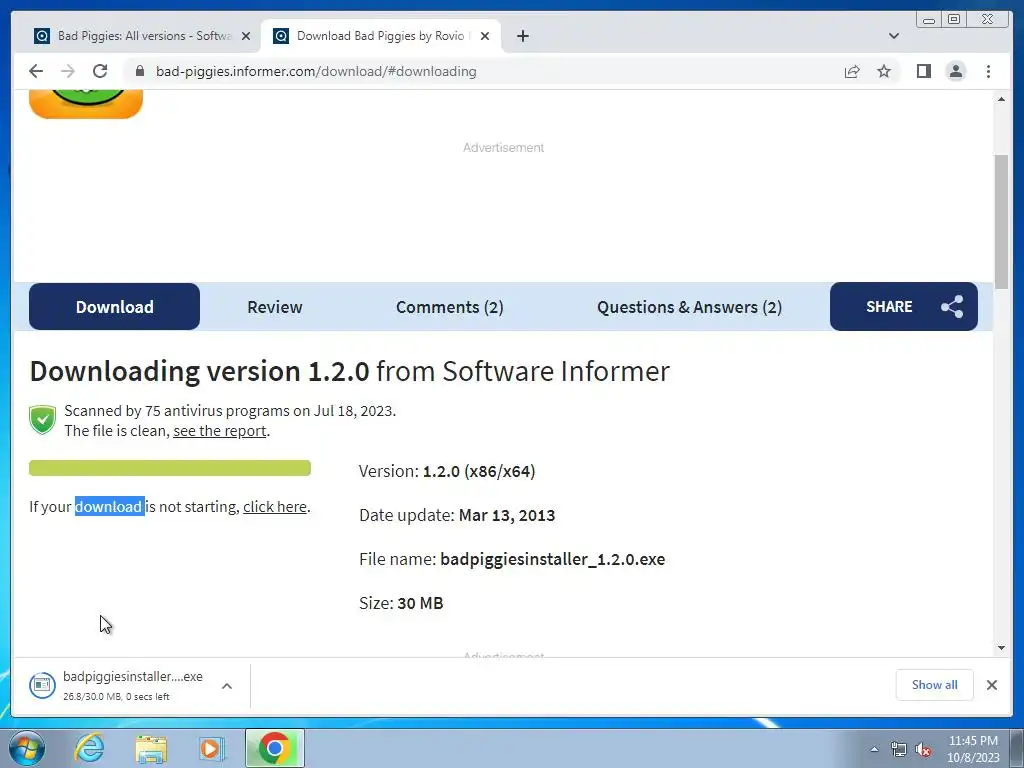Open Windows Media Player from taskbar

click(x=211, y=748)
